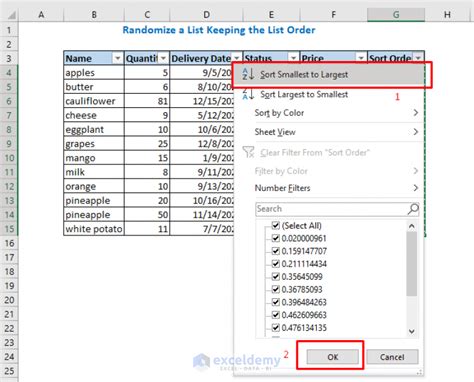Viewport: 474px width, 382px height.
Task: Uncheck the 0.396484263 value checkbox
Action: (275, 302)
